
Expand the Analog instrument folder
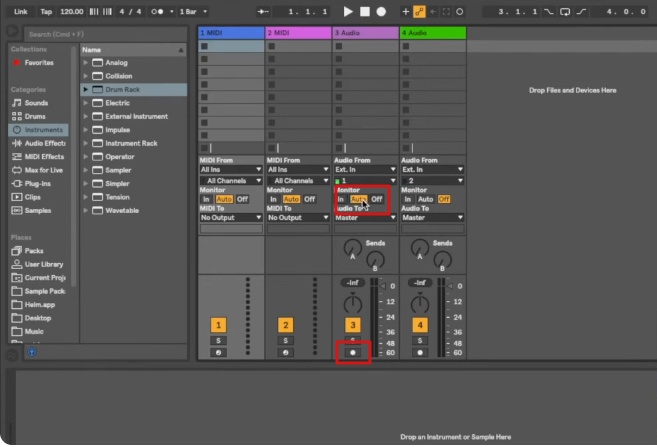click(85, 63)
